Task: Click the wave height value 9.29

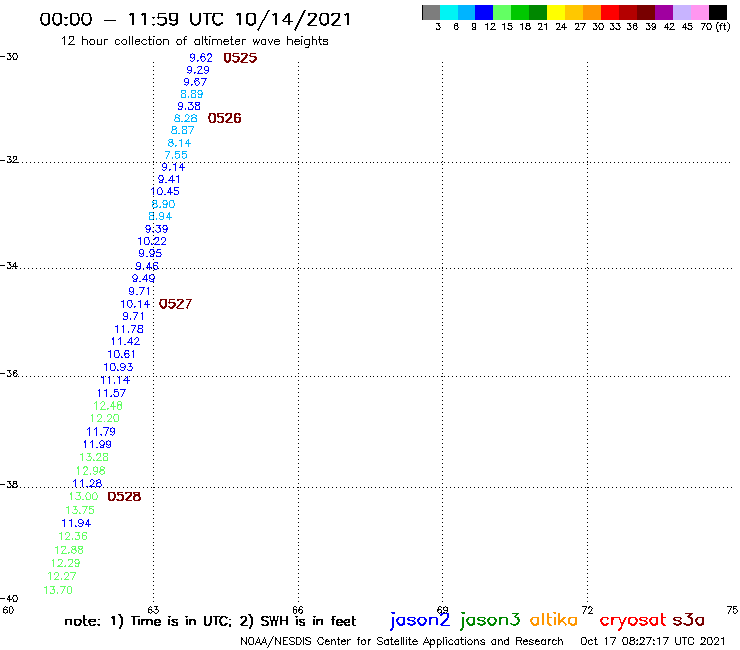Action: (x=198, y=70)
